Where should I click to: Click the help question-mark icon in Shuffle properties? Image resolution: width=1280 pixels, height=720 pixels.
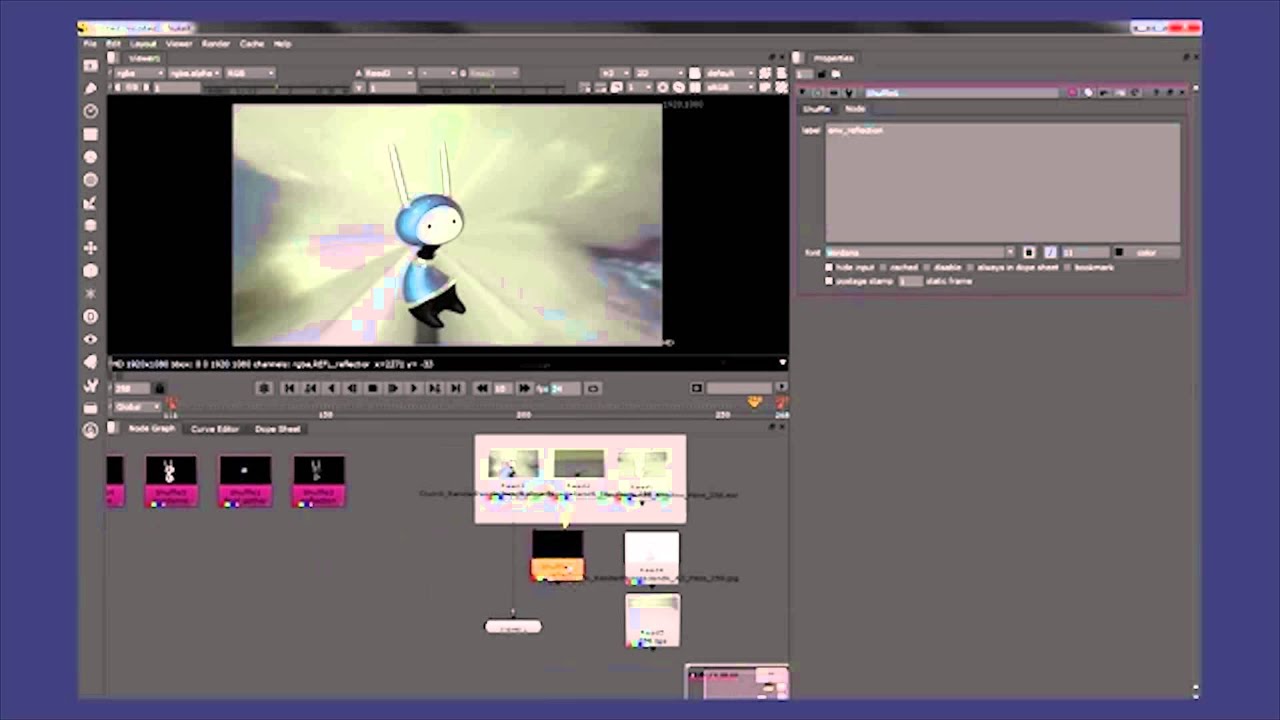[x=1156, y=93]
